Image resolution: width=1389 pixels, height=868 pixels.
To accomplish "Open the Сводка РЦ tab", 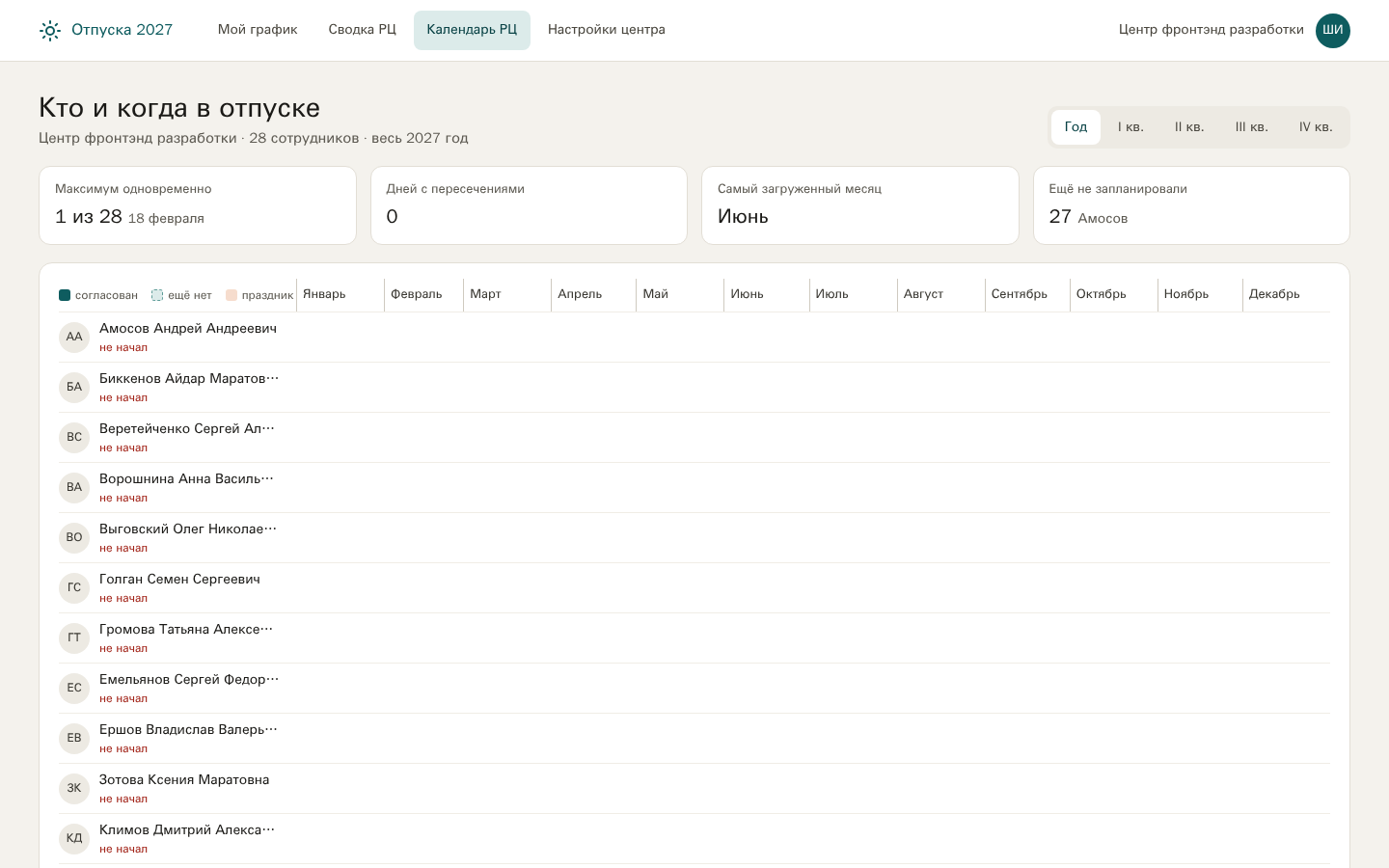I will click(x=363, y=30).
